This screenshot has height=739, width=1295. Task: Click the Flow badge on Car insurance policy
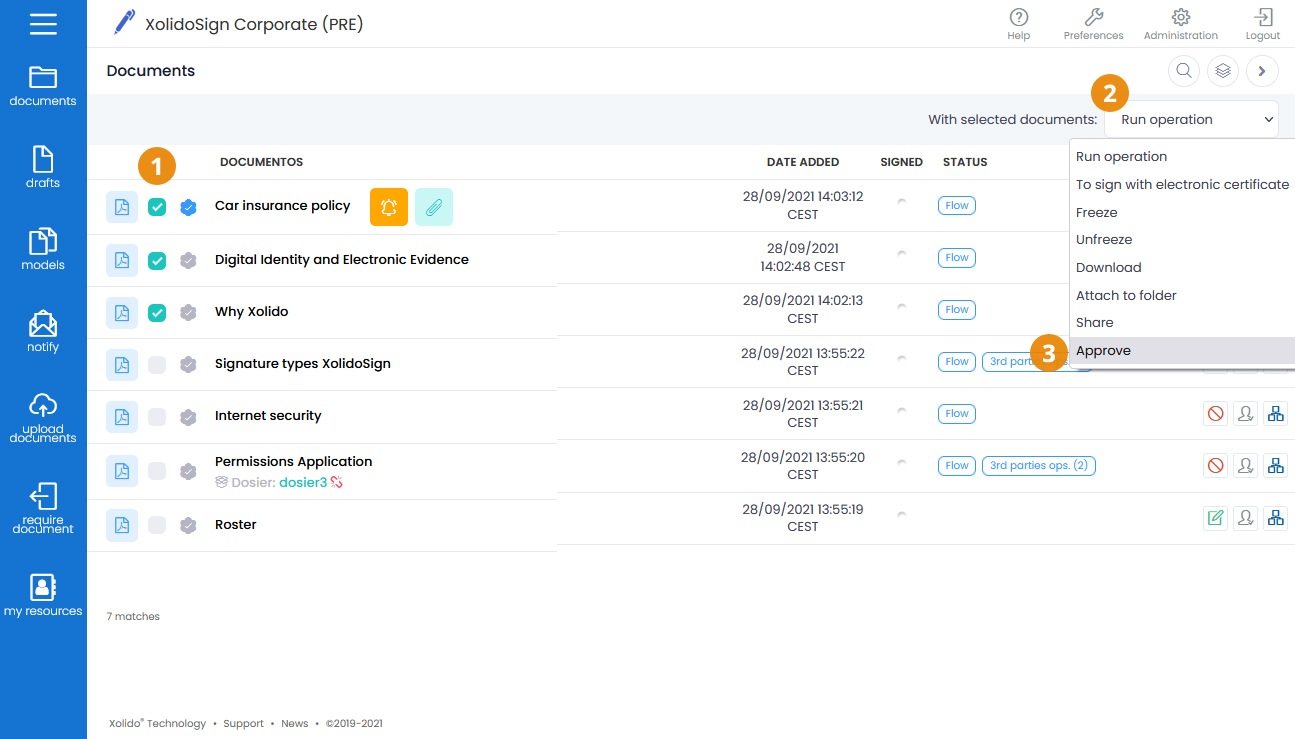957,205
